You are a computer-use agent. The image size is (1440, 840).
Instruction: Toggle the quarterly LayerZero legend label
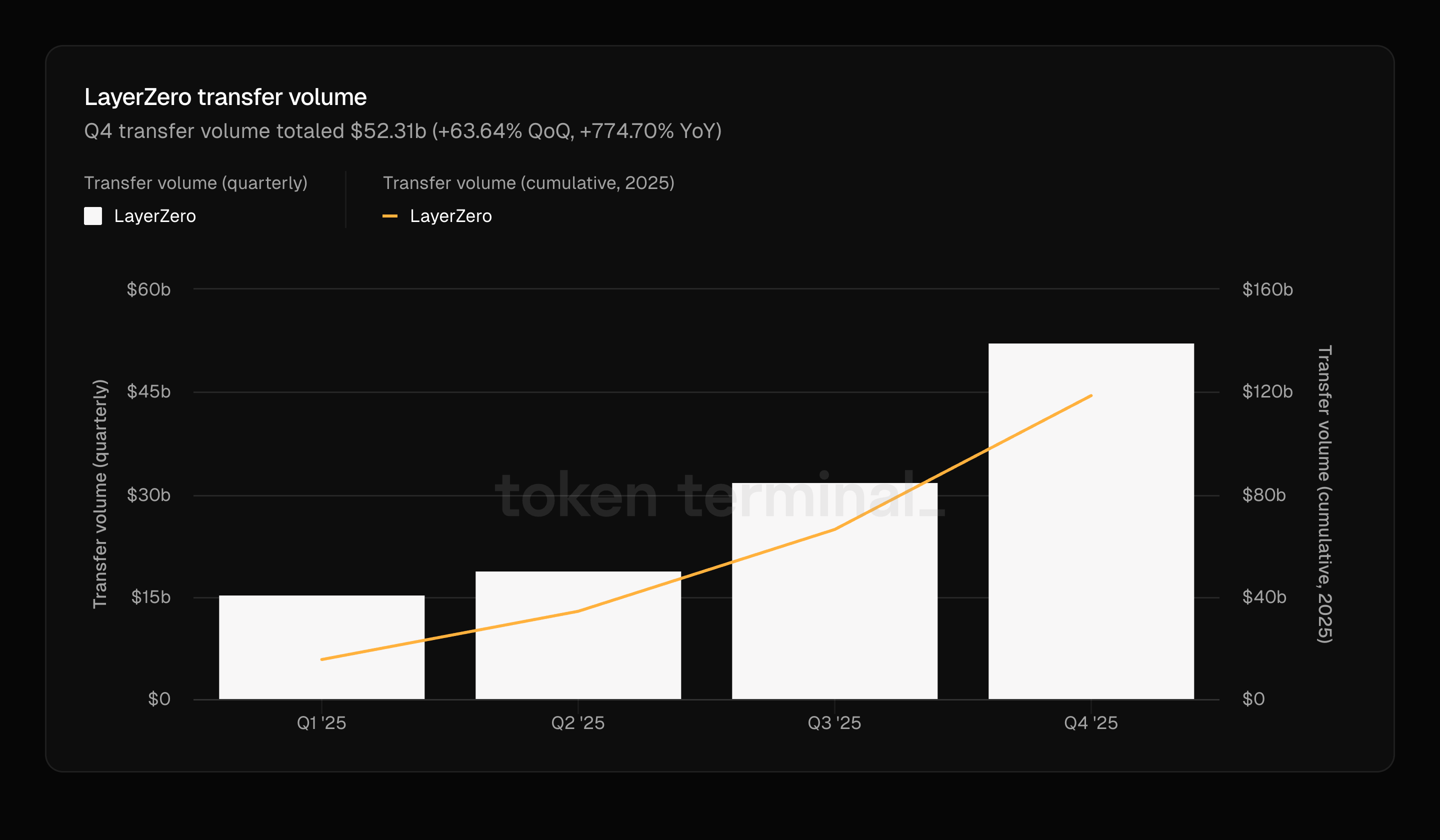[x=155, y=216]
